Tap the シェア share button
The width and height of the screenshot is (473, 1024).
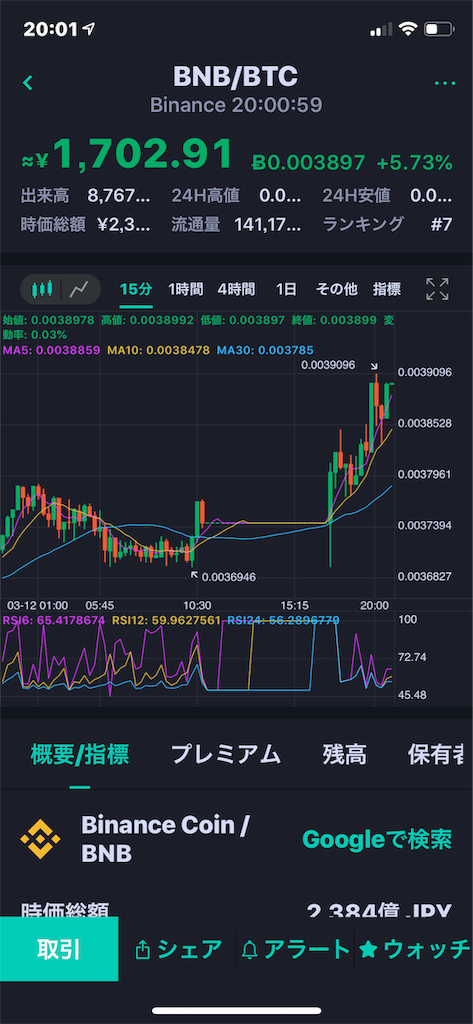click(x=178, y=949)
